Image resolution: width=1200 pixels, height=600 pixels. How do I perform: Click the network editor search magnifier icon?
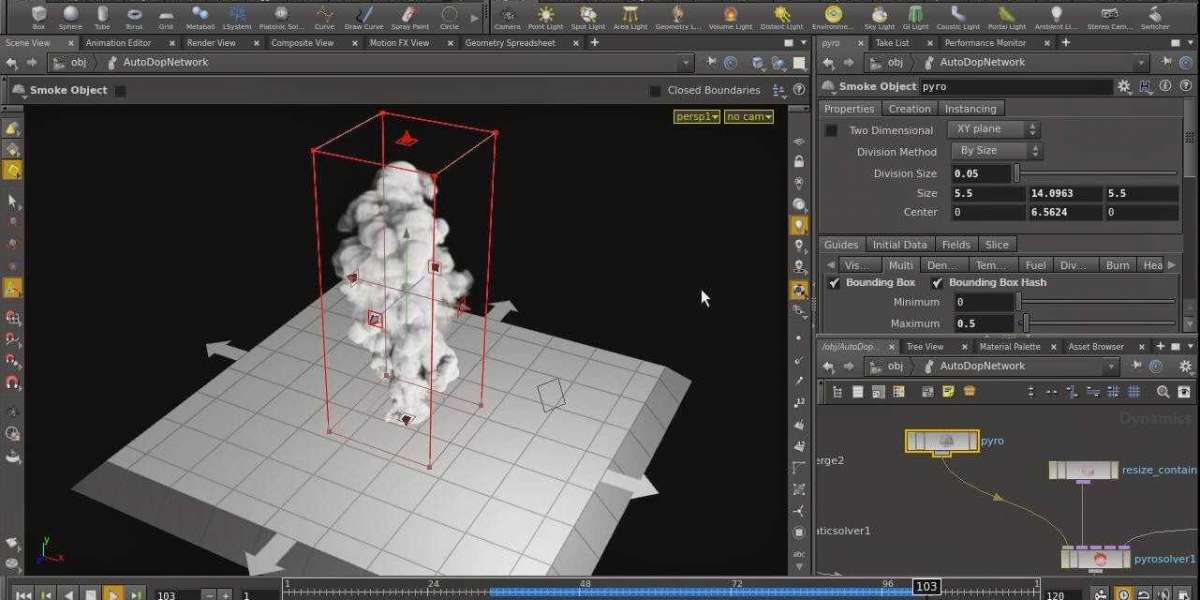(1163, 392)
